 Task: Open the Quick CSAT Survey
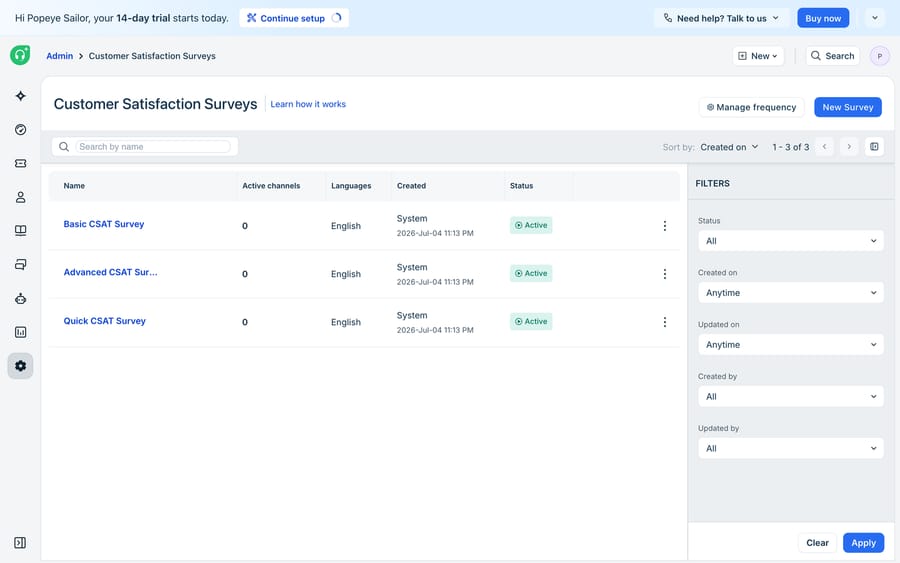click(x=104, y=321)
